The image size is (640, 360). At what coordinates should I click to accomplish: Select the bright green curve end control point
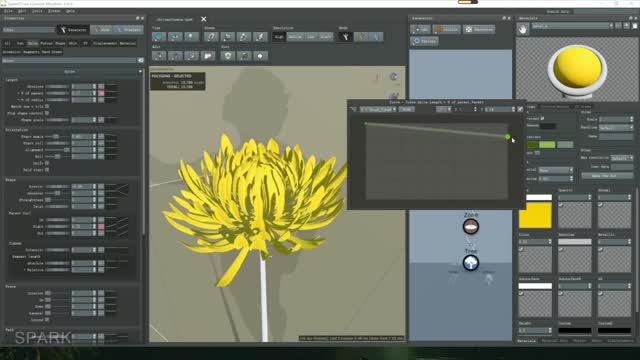click(507, 137)
